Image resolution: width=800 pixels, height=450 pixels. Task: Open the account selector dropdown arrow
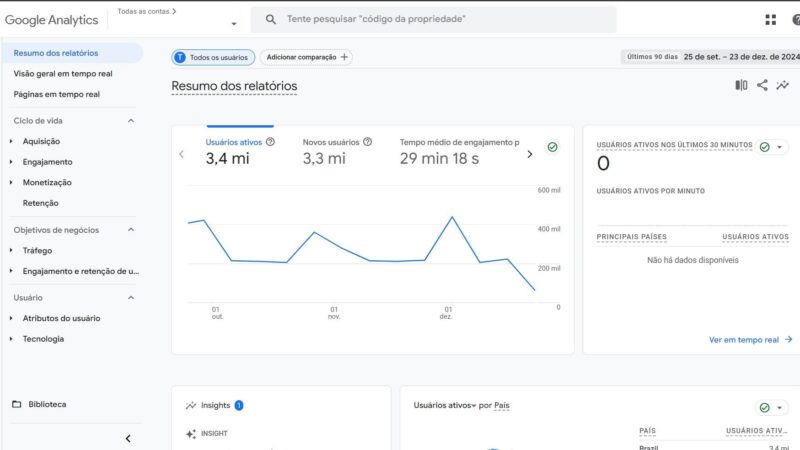(x=234, y=23)
